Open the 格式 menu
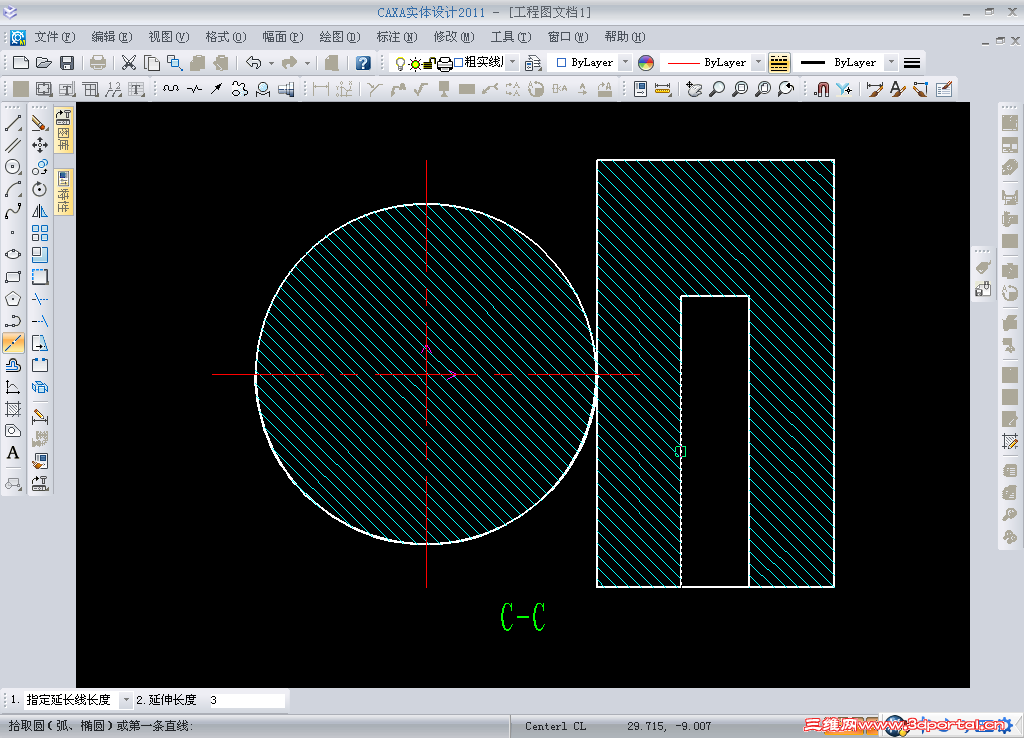 (x=225, y=37)
